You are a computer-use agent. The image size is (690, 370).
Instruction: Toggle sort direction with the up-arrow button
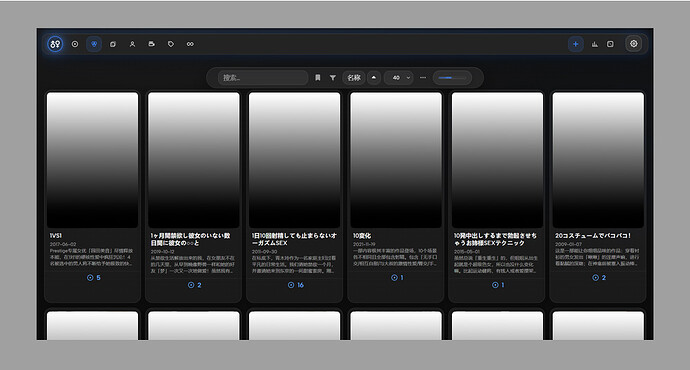[374, 78]
